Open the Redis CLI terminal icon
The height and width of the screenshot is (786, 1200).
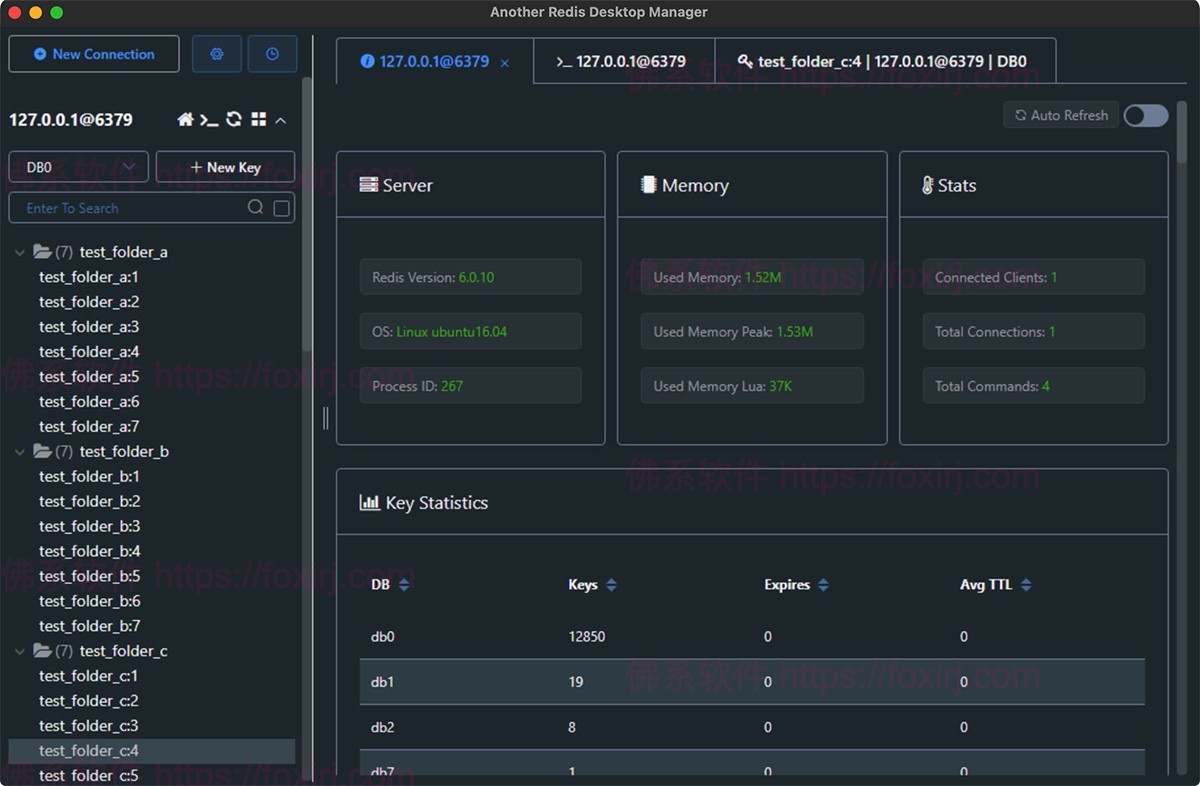(x=209, y=120)
